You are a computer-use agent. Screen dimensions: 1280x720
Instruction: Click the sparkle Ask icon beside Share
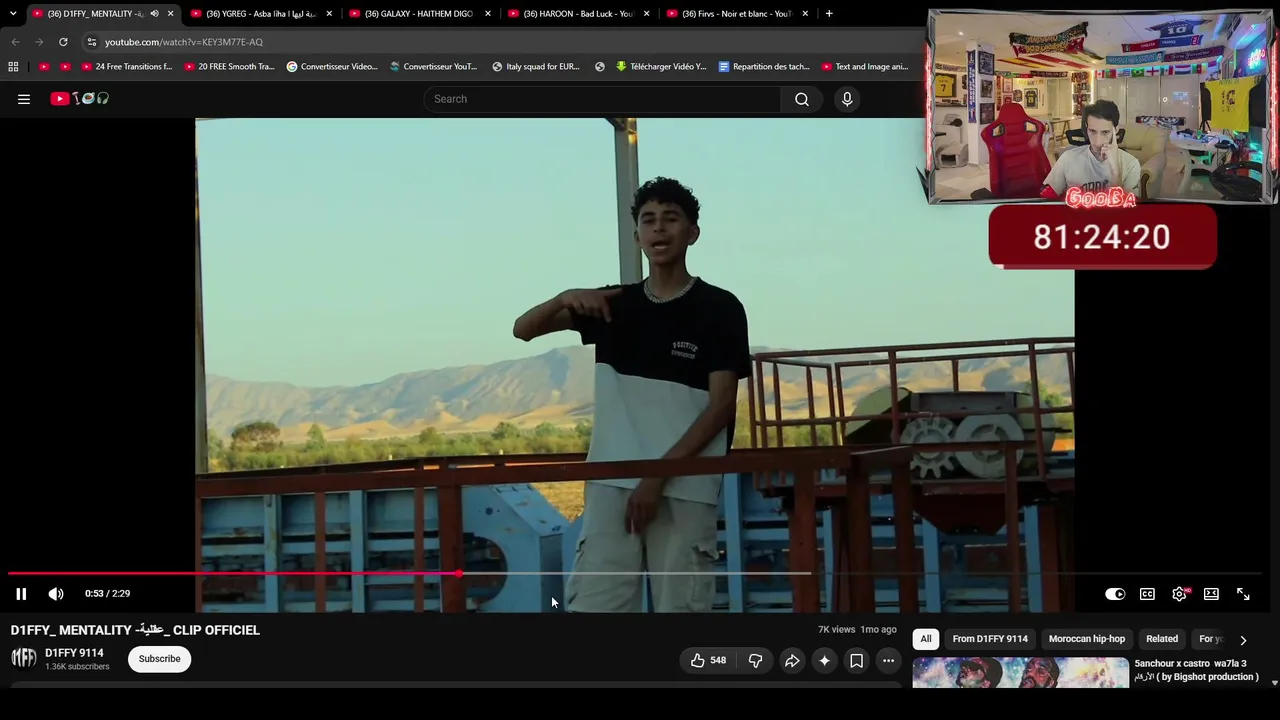pos(824,660)
